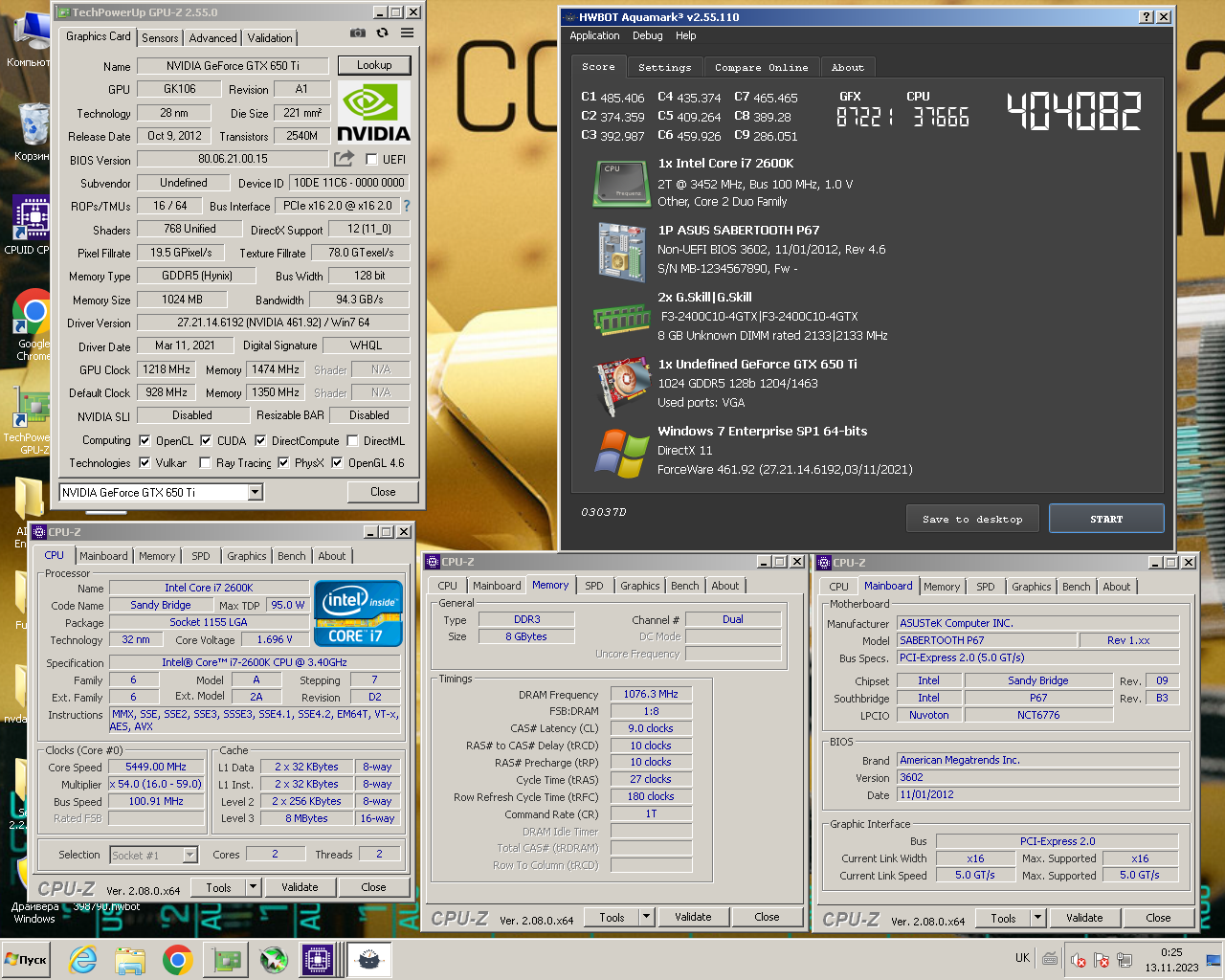
Task: Open Internet Explorer from taskbar
Action: 83,959
